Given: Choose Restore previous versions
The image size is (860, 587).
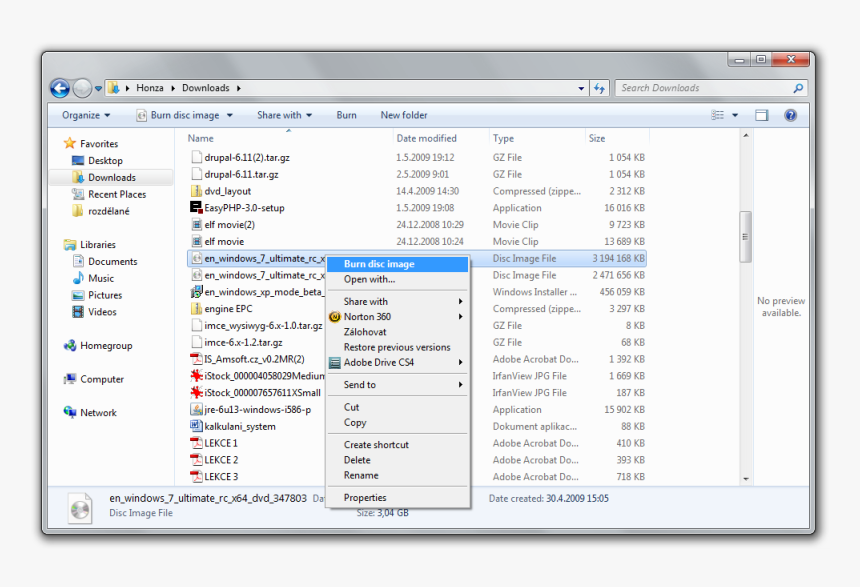Looking at the screenshot, I should click(398, 347).
